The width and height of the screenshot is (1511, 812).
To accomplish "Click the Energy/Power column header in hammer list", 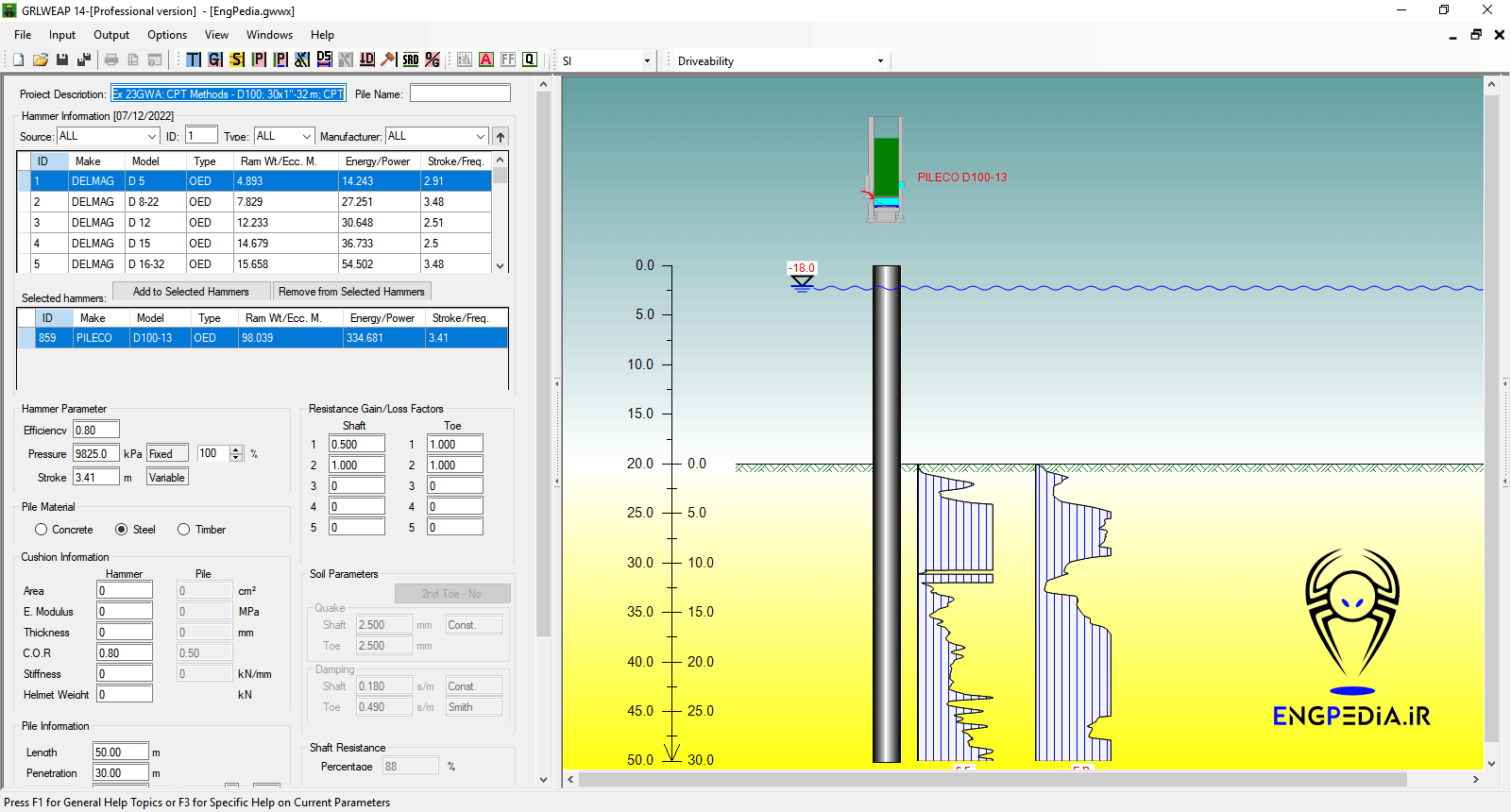I will pyautogui.click(x=378, y=161).
